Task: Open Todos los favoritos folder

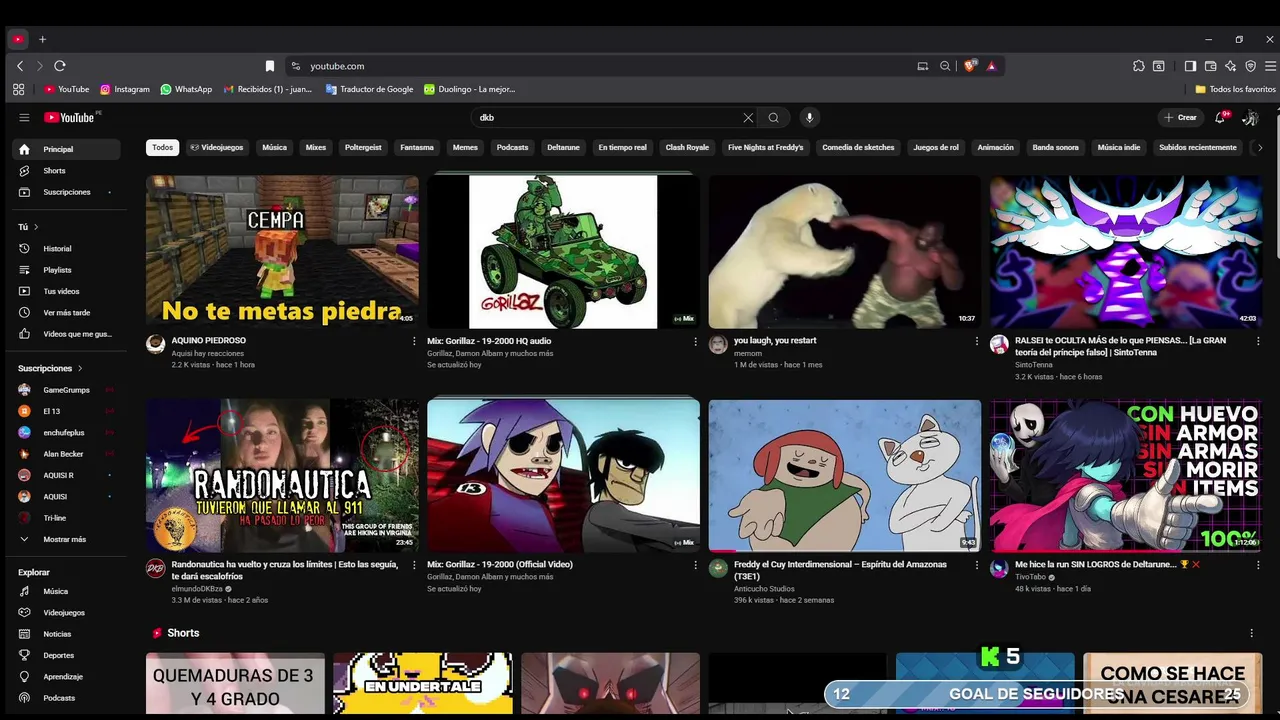Action: pyautogui.click(x=1235, y=89)
